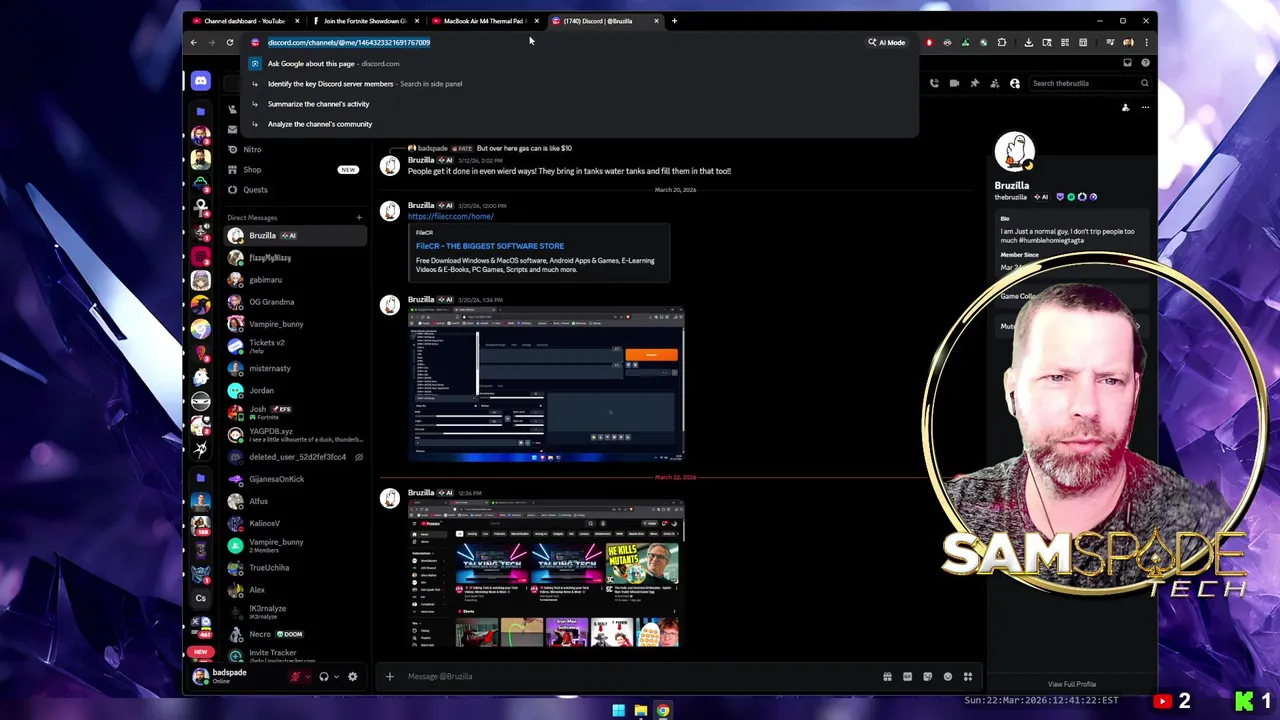Open pinned messages pin icon

[x=974, y=83]
